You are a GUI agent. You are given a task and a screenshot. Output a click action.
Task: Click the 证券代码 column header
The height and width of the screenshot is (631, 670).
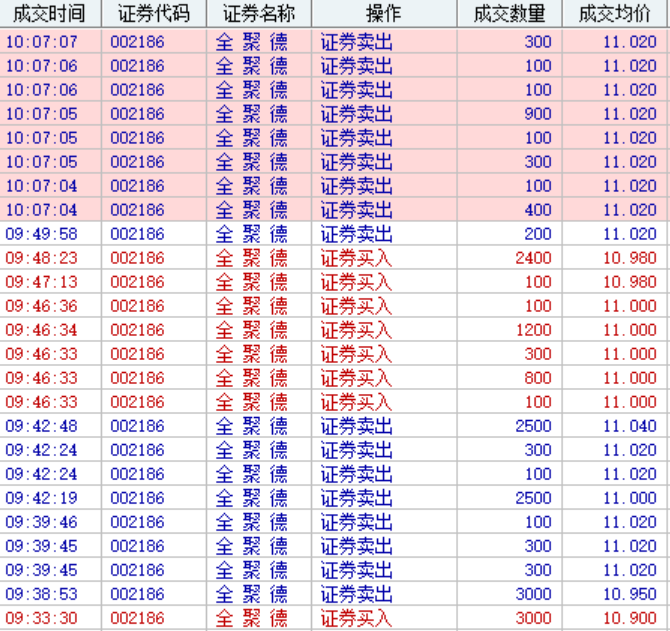(x=154, y=14)
